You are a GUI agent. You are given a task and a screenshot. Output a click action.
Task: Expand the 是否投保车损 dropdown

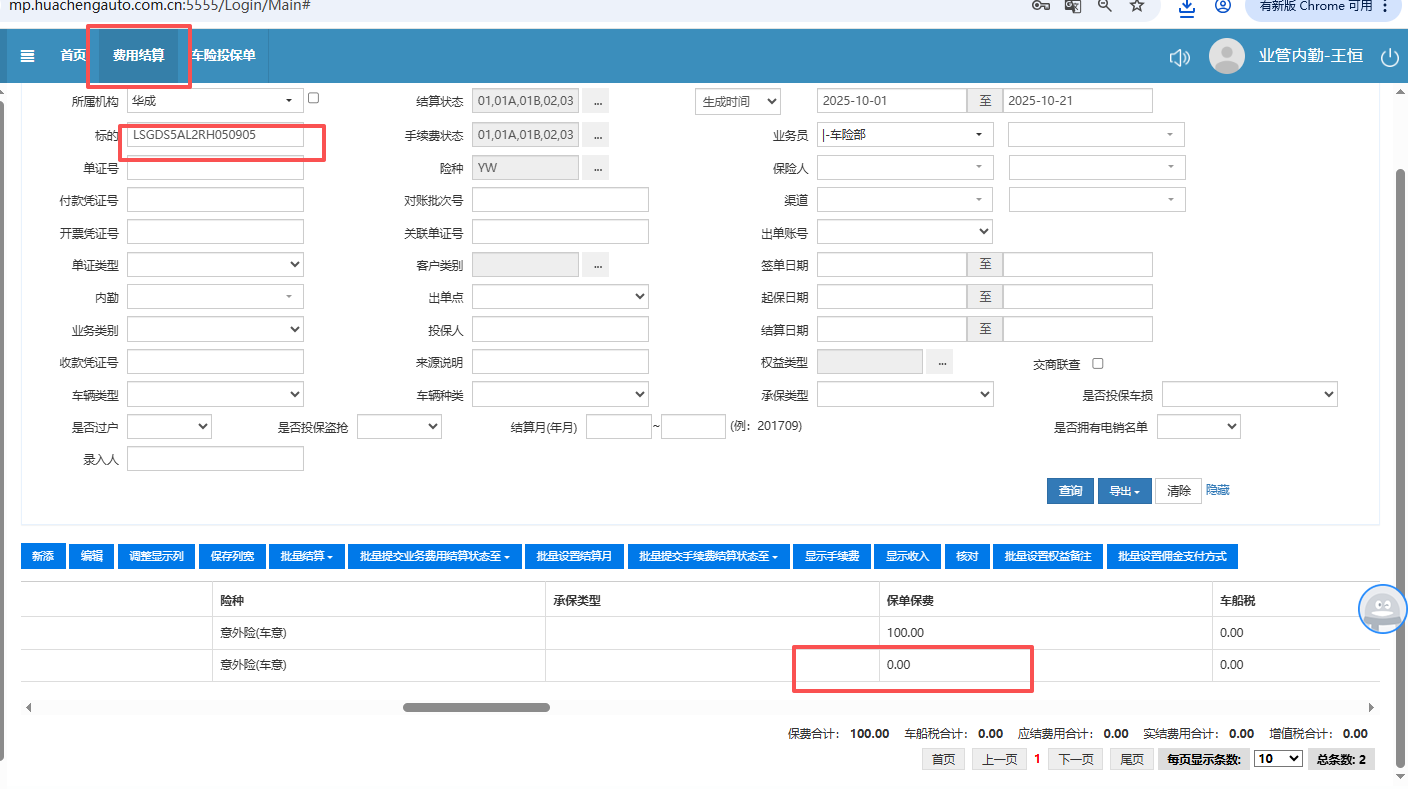click(1249, 395)
